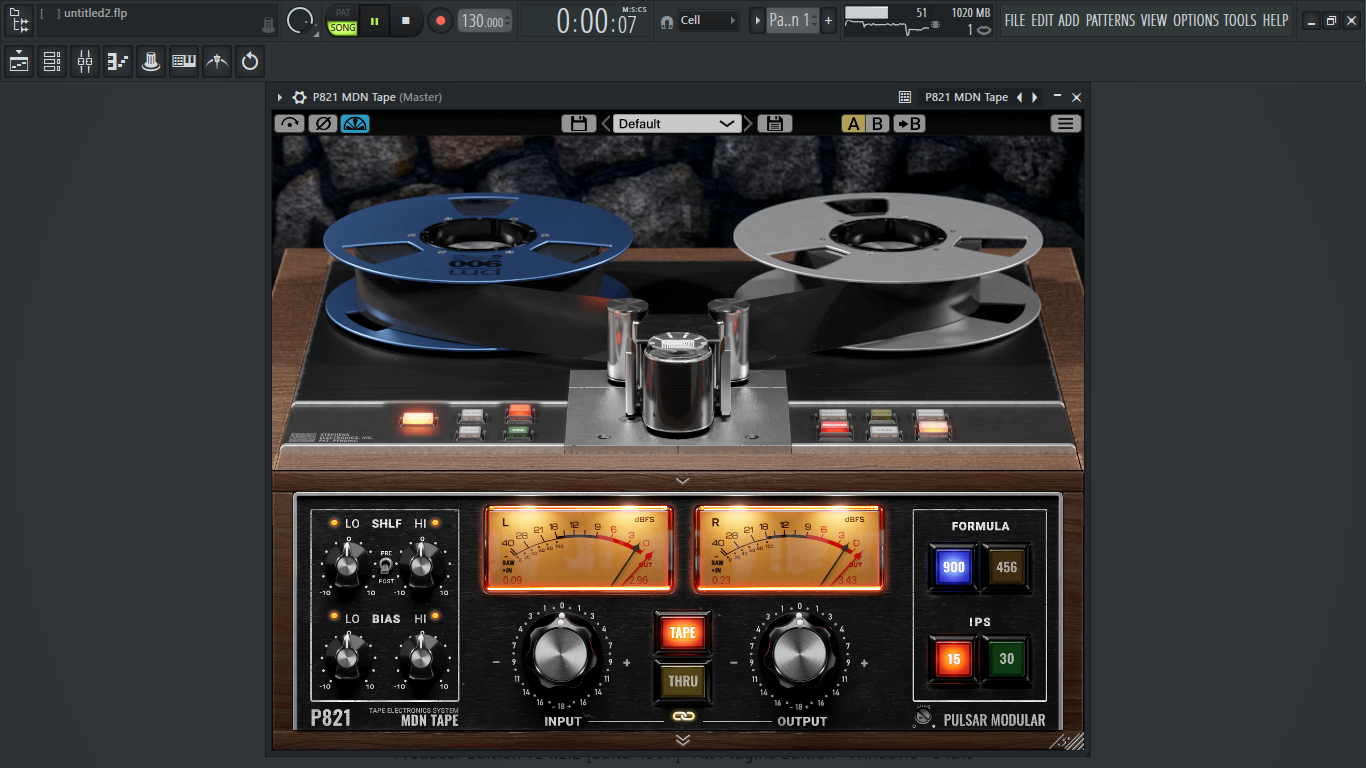This screenshot has width=1366, height=768.
Task: Go to previous preset with left chevron
Action: (x=605, y=124)
